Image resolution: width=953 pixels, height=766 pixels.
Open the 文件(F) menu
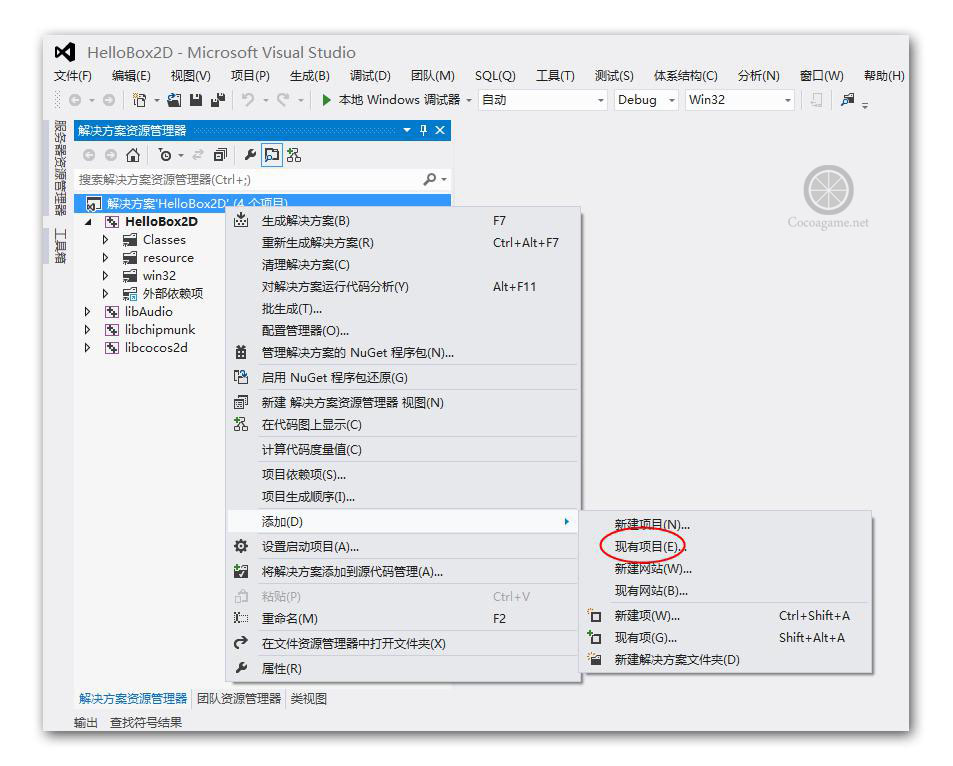72,75
